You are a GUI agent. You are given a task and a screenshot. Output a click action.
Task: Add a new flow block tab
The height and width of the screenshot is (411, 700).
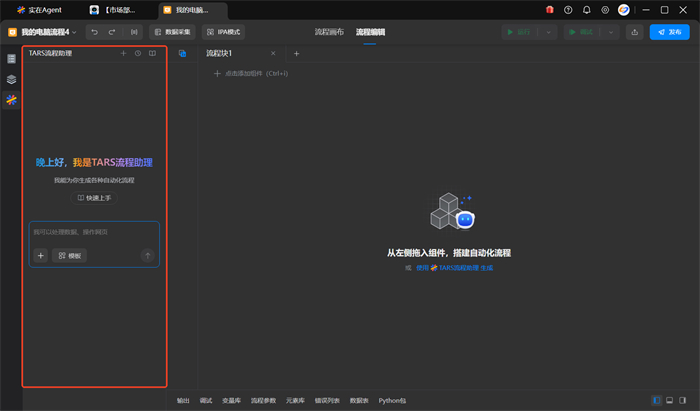[x=296, y=54]
